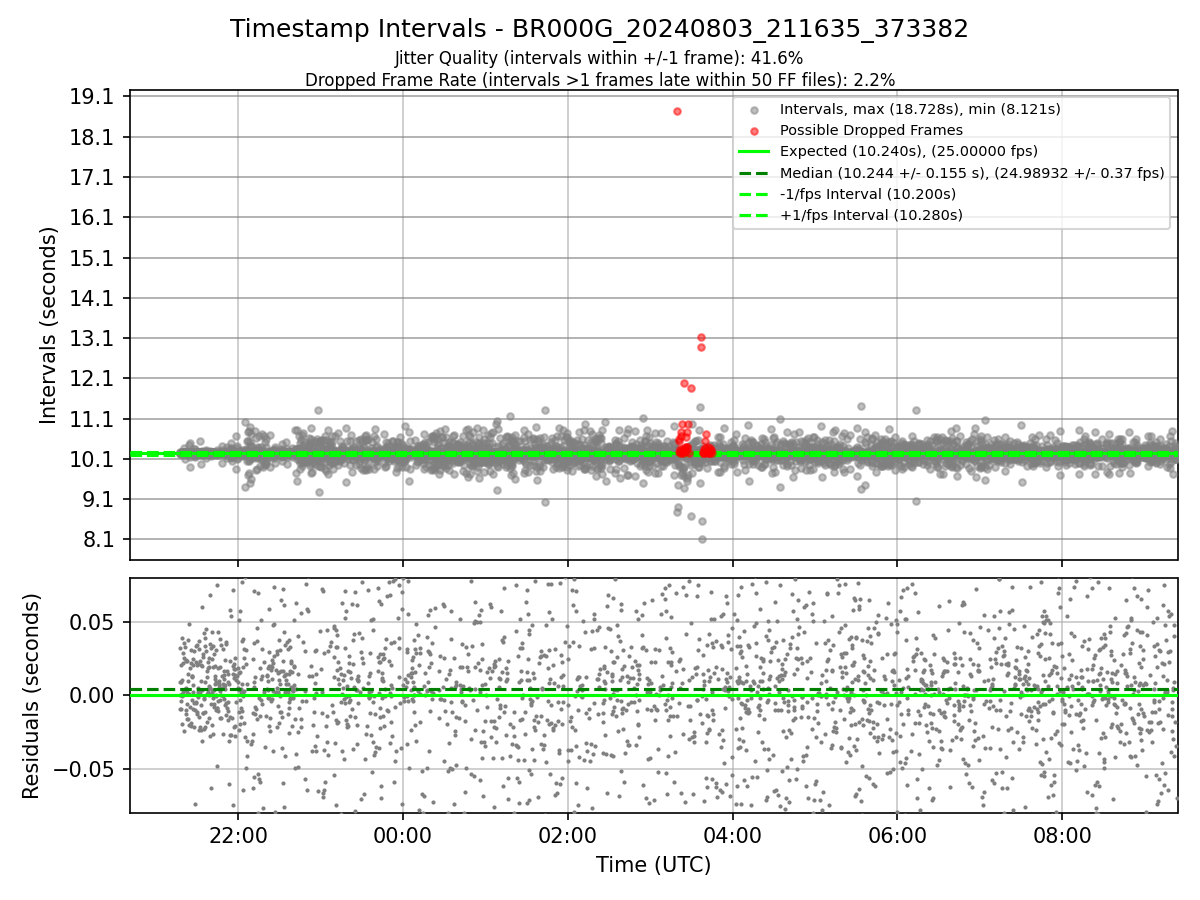Click the 04:00 x-axis tick label
The width and height of the screenshot is (1200, 900).
click(x=733, y=835)
